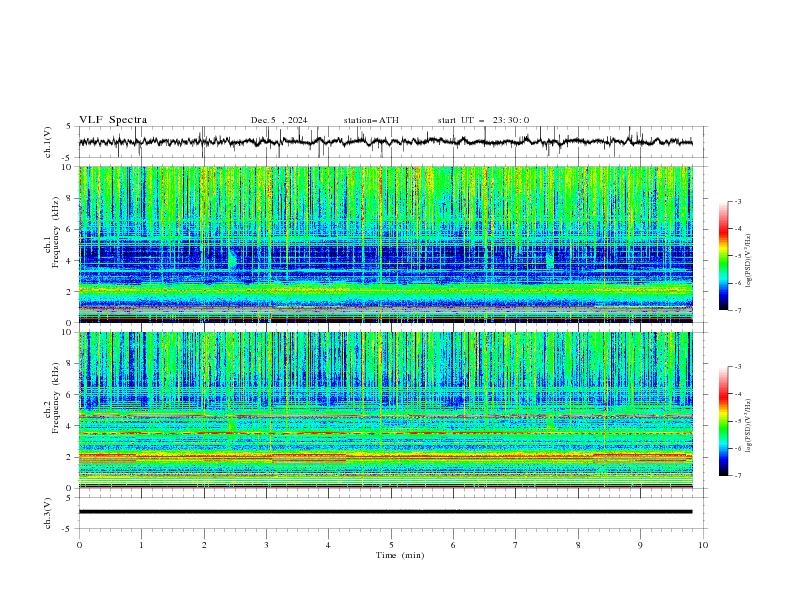Click the lower PSD color scale bar
This screenshot has height=612, width=792.
(x=723, y=421)
